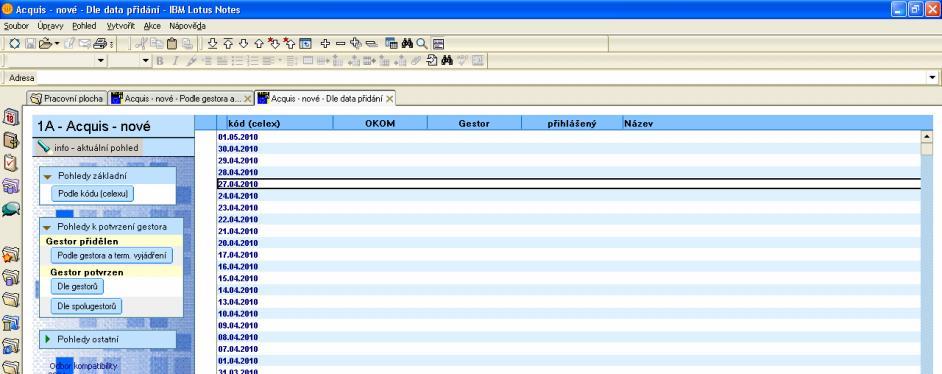Viewport: 942px width, 374px height.
Task: Open the address book icon in left sidebar
Action: (11, 140)
